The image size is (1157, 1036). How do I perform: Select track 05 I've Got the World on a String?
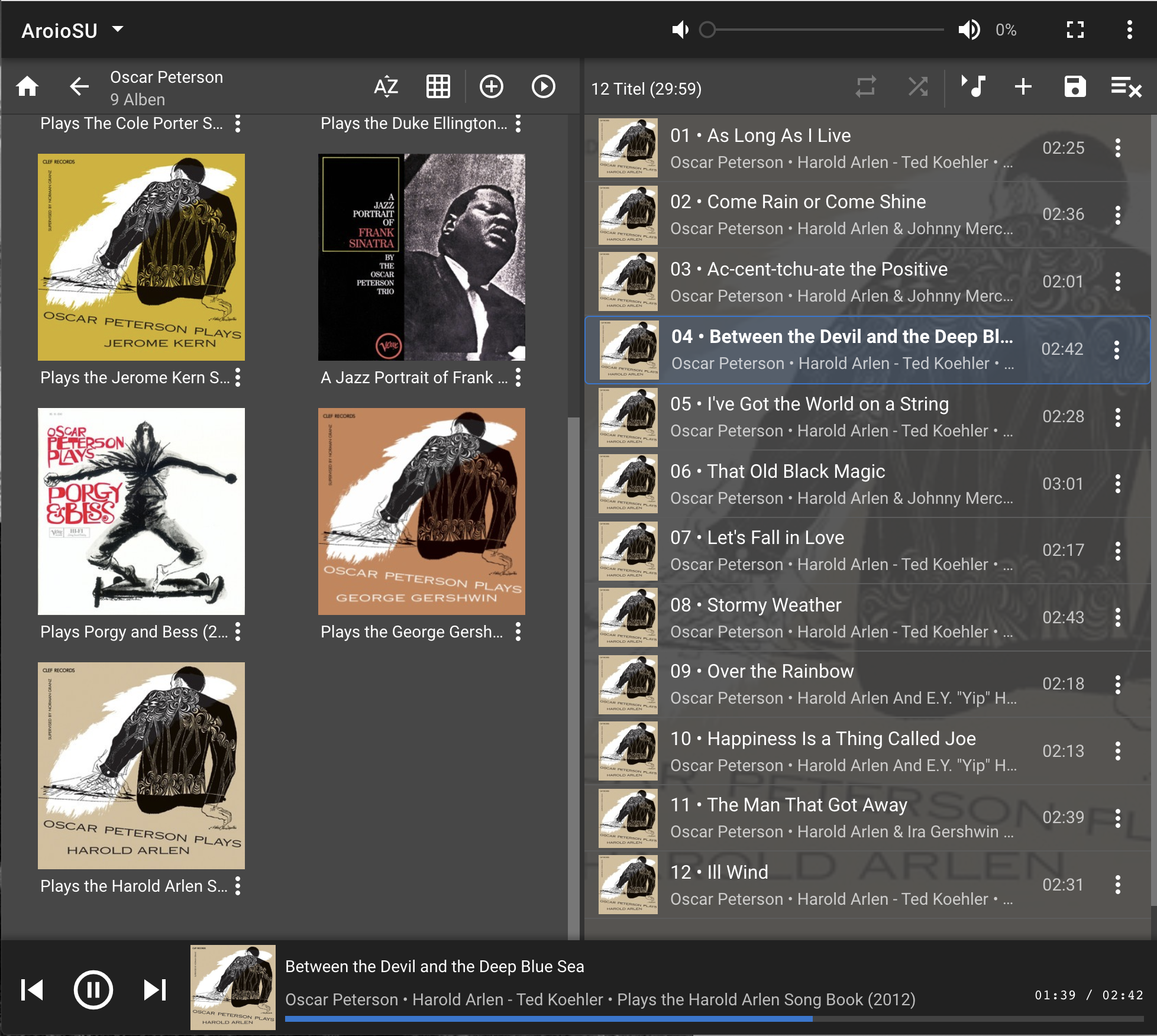867,417
